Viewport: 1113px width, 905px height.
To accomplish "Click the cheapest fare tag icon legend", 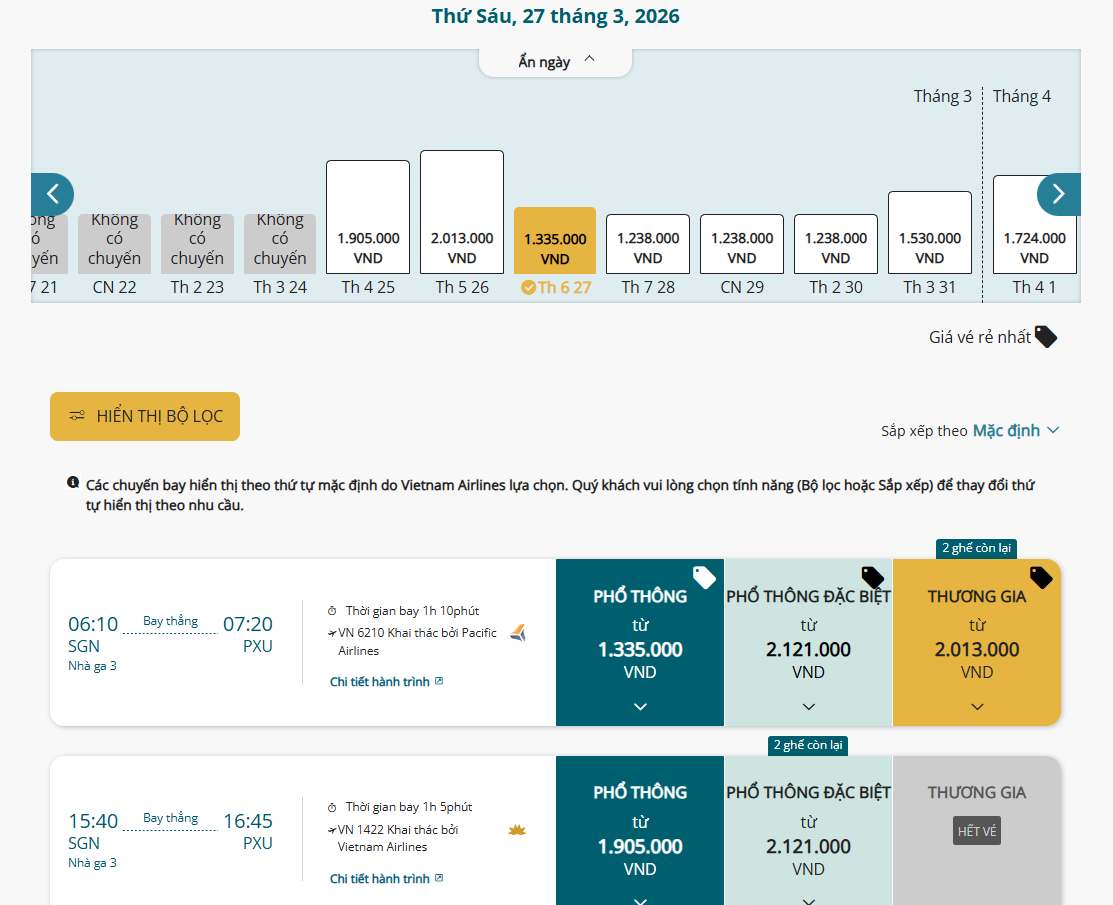I will pos(1045,337).
